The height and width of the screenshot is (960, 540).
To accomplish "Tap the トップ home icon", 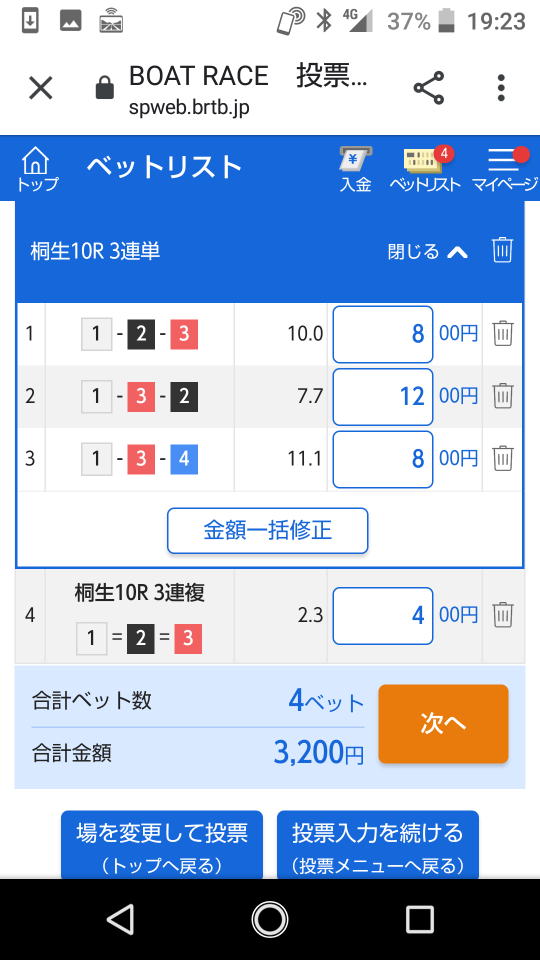I will [37, 169].
